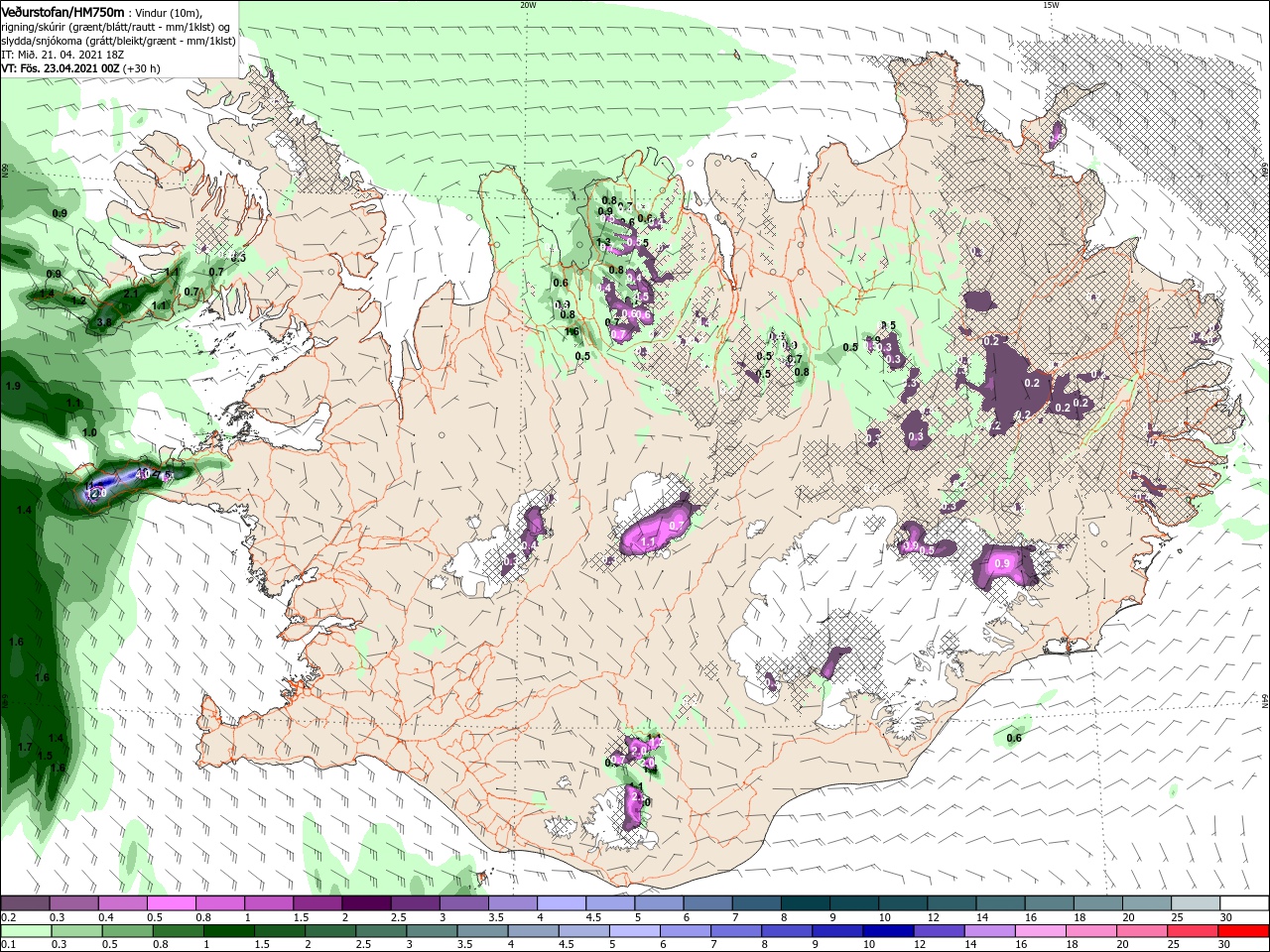Image resolution: width=1270 pixels, height=952 pixels.
Task: Click the white swatch ending the upper legend row
Action: 1244,902
